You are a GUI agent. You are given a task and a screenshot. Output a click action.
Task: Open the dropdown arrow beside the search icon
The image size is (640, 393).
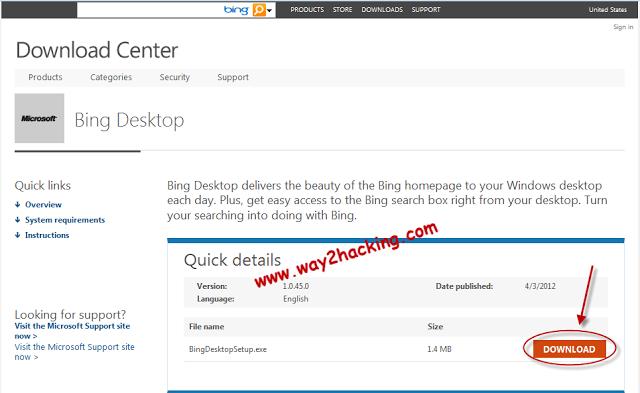coord(269,10)
